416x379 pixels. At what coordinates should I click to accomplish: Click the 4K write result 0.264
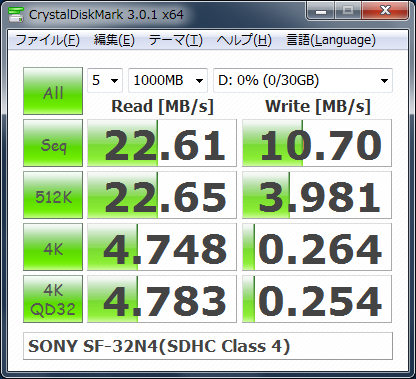317,247
